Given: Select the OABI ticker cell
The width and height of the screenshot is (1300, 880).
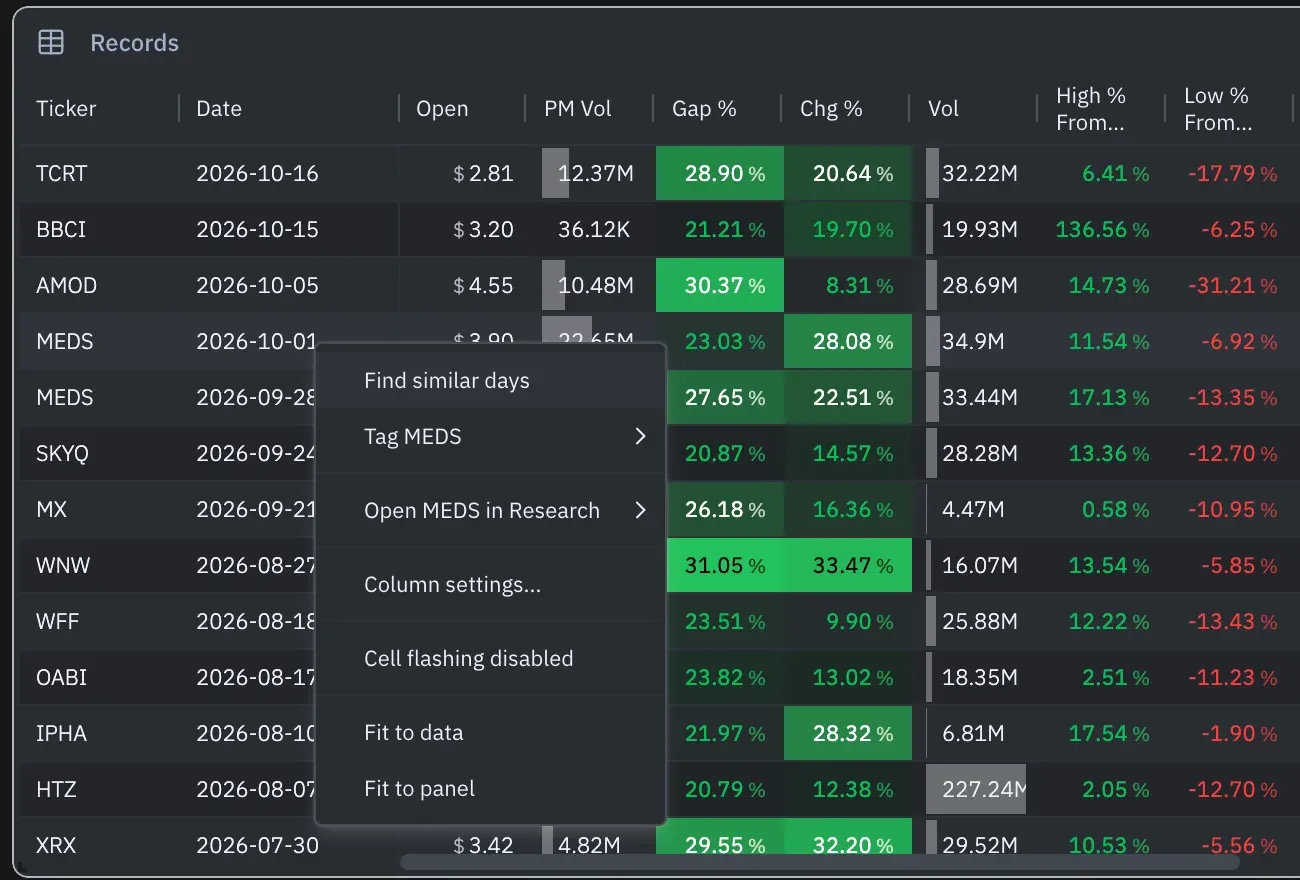Looking at the screenshot, I should [100, 678].
